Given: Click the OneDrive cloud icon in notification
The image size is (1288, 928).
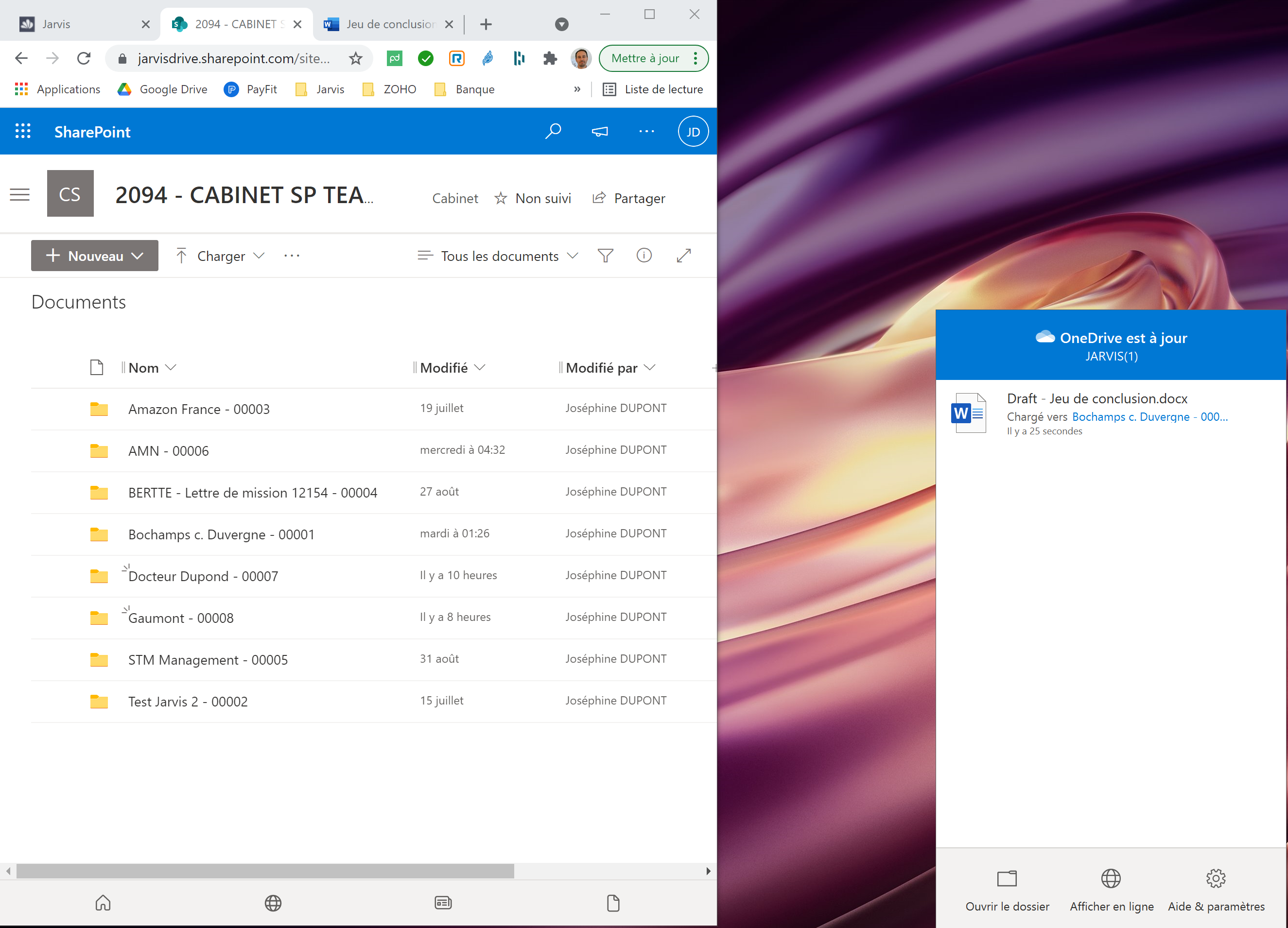Looking at the screenshot, I should pyautogui.click(x=1044, y=337).
